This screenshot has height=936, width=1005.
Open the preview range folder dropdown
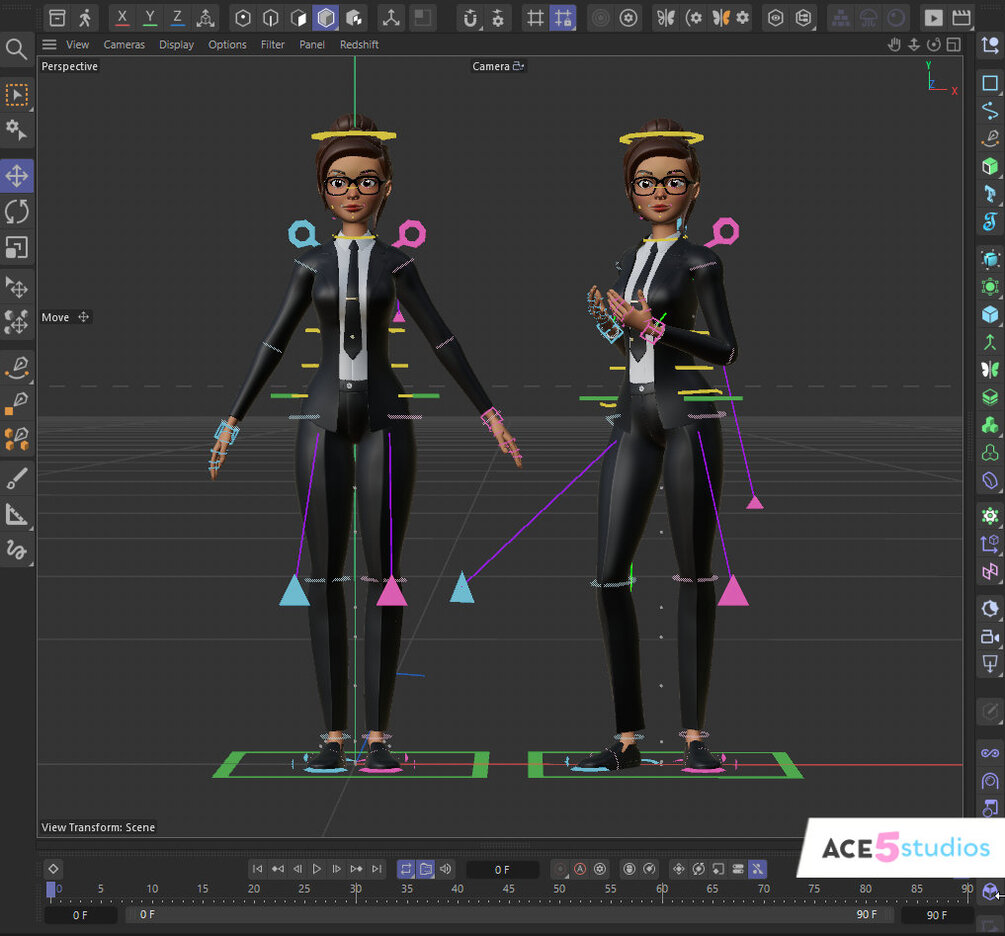(x=426, y=869)
